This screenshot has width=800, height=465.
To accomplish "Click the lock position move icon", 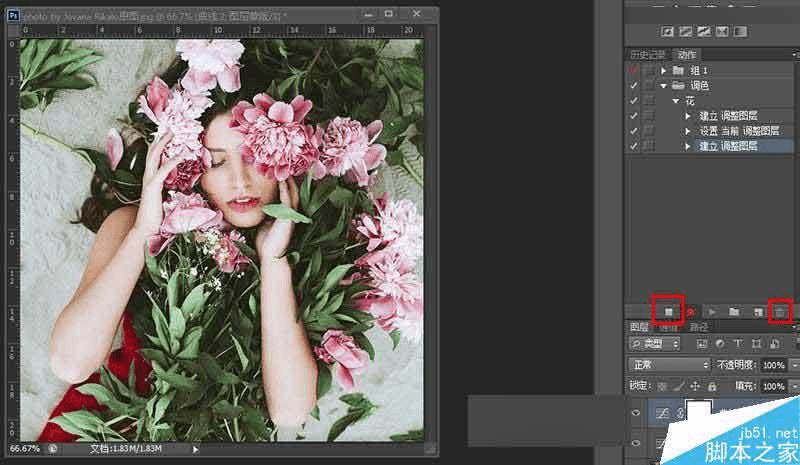I will pos(693,386).
